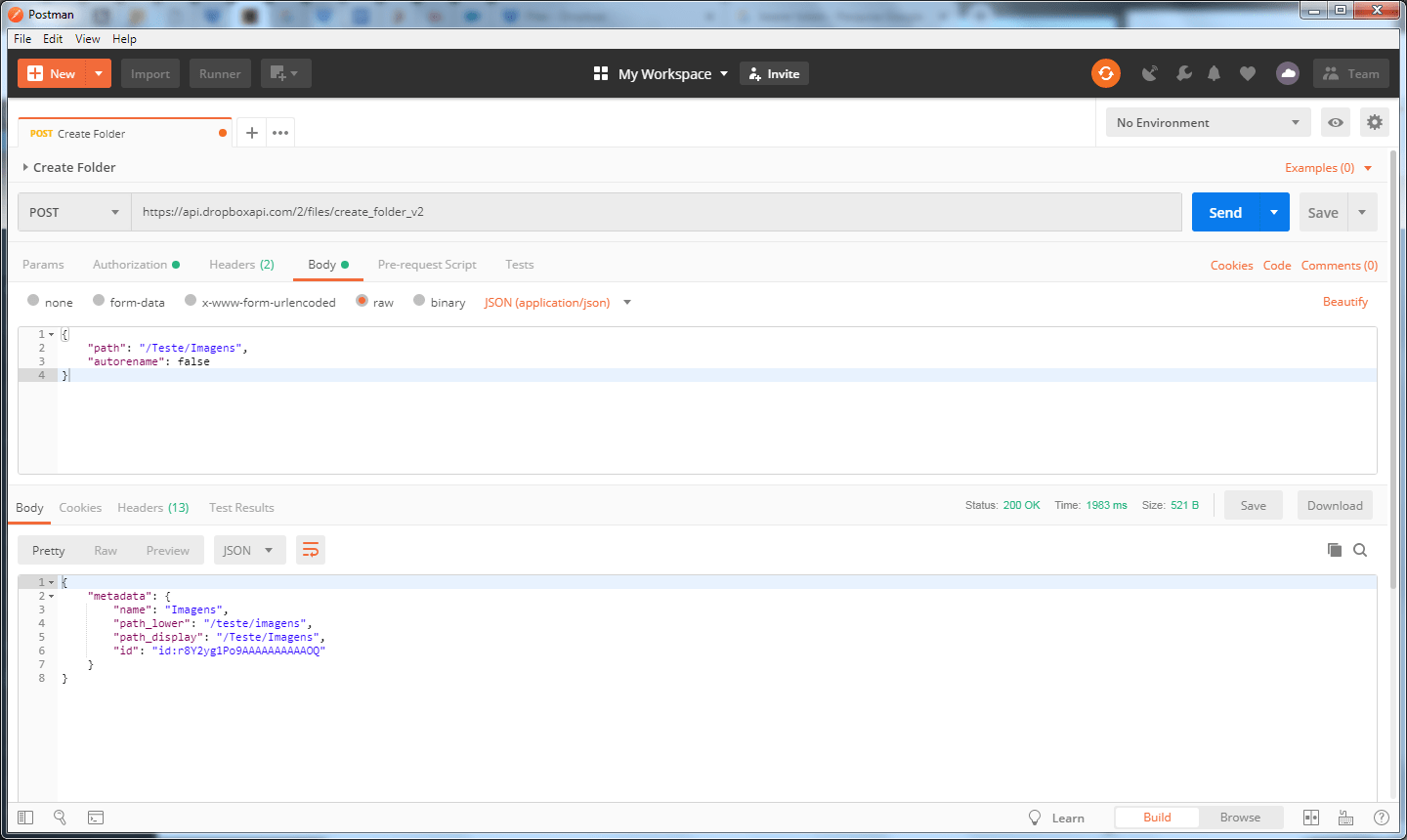Viewport: 1407px width, 840px height.
Task: Open notifications bell icon
Action: [1214, 73]
